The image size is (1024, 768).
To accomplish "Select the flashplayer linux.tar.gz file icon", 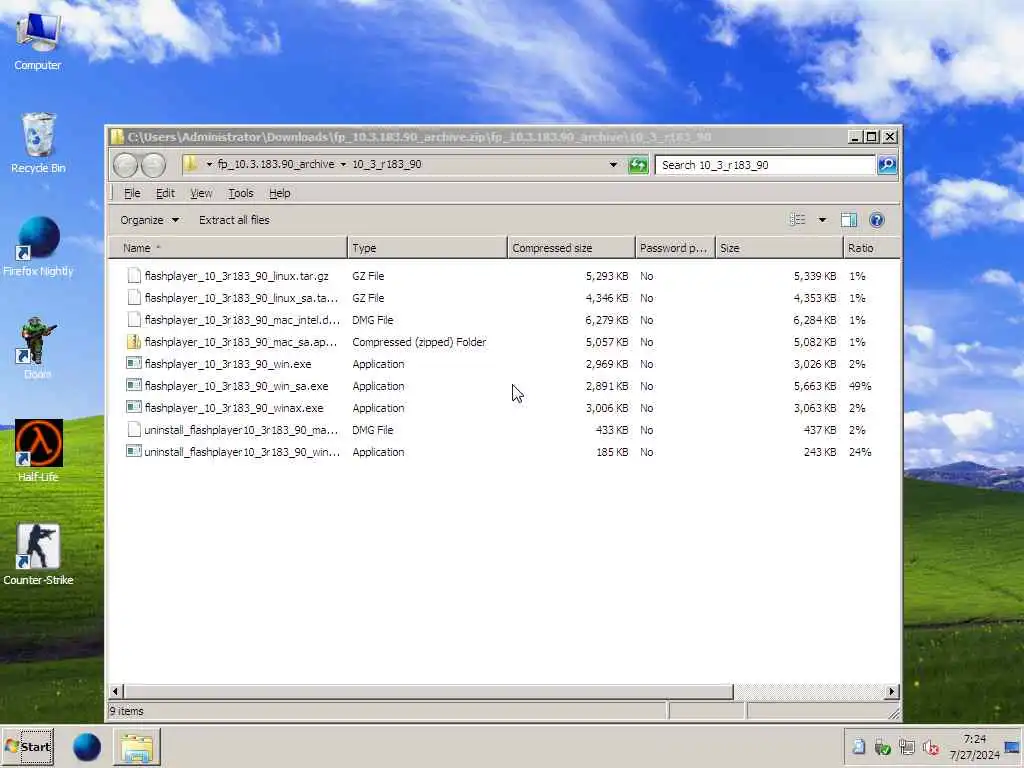I will point(134,276).
